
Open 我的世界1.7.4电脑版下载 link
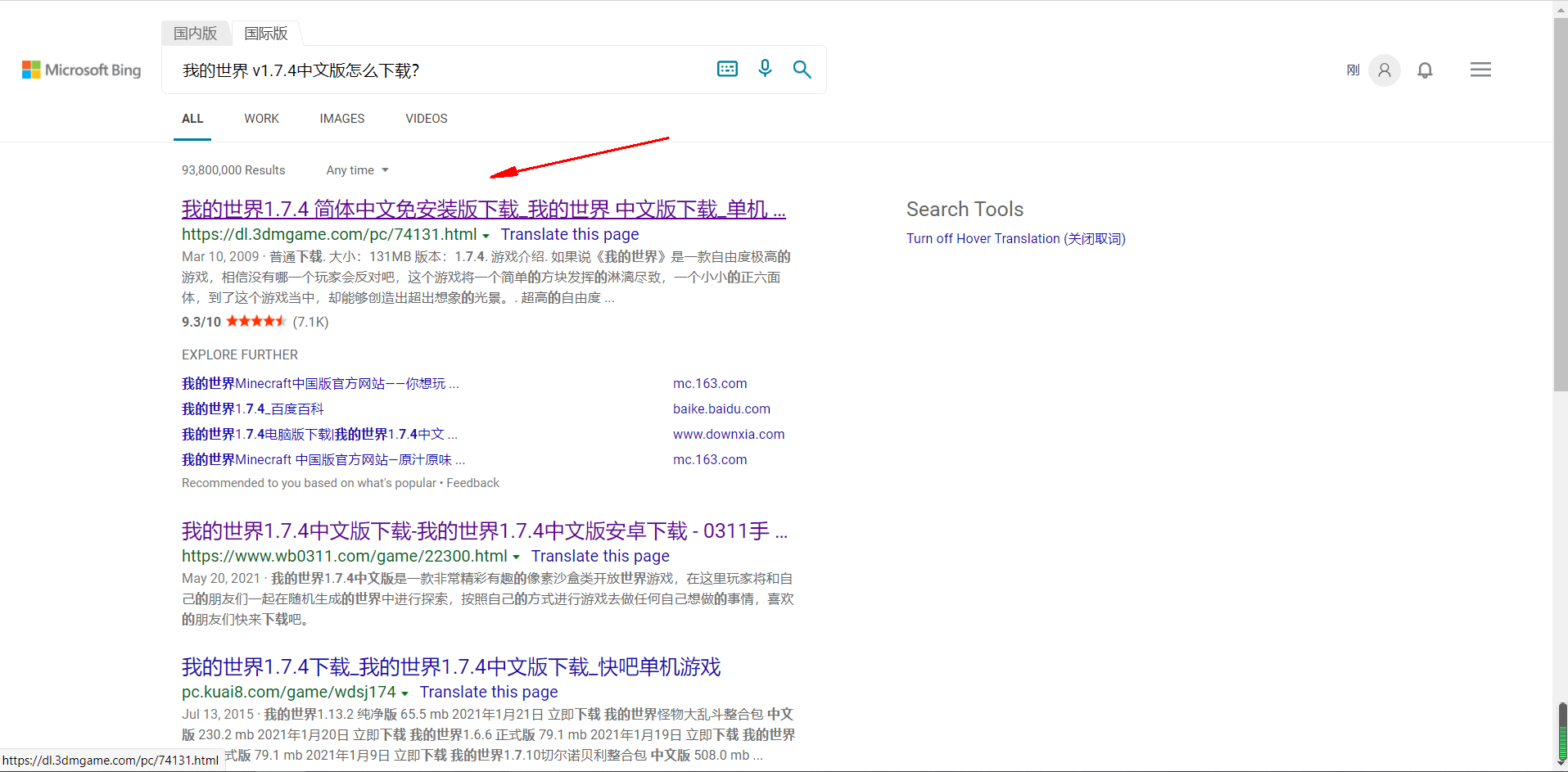pyautogui.click(x=319, y=434)
